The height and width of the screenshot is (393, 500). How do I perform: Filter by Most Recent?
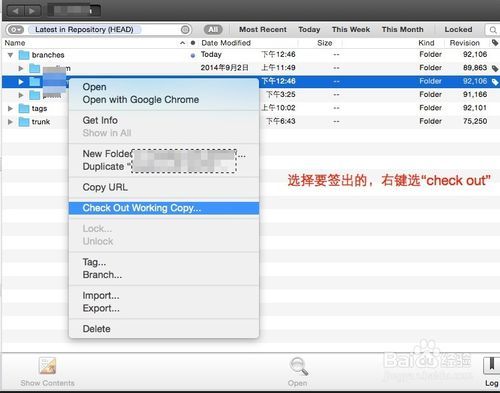coord(263,30)
